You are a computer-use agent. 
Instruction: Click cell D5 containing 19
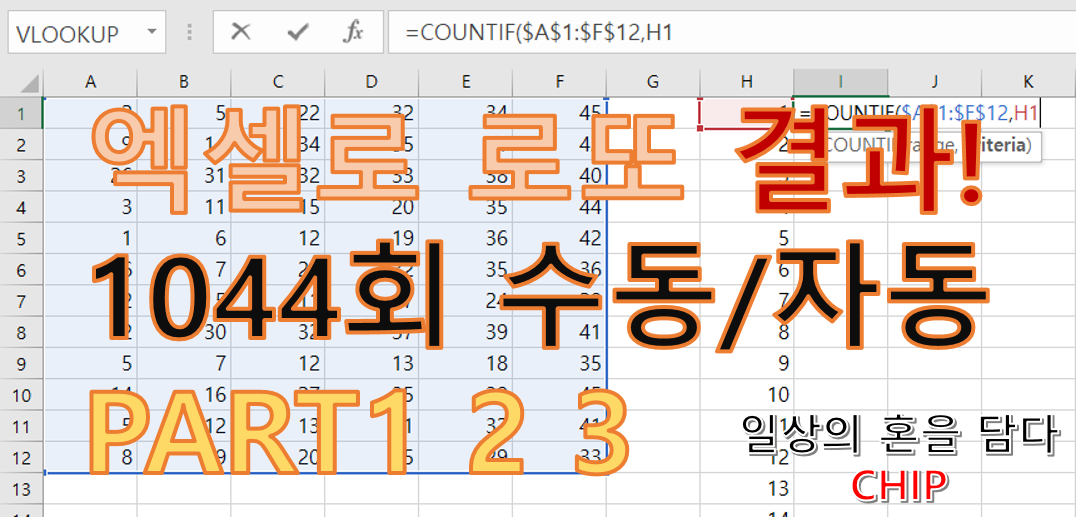[372, 239]
